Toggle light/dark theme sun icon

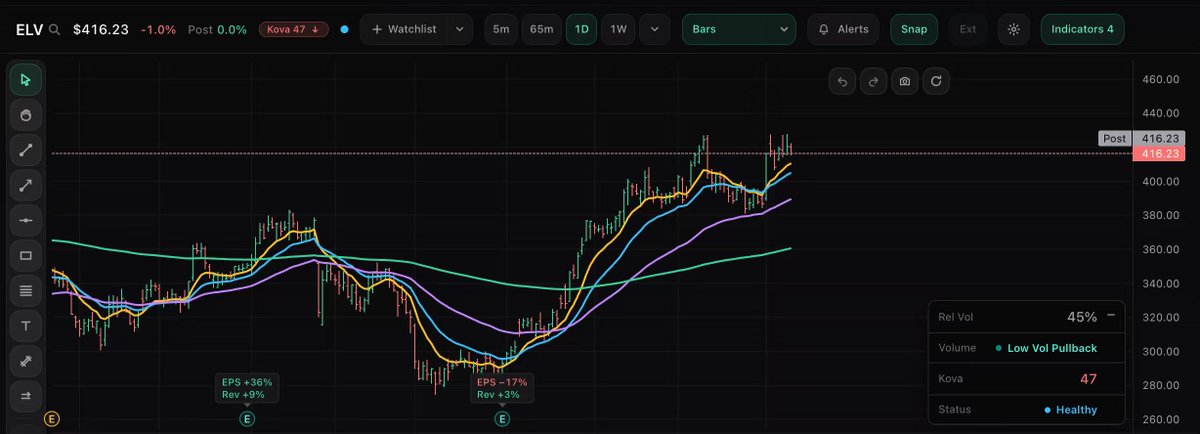tap(1014, 29)
